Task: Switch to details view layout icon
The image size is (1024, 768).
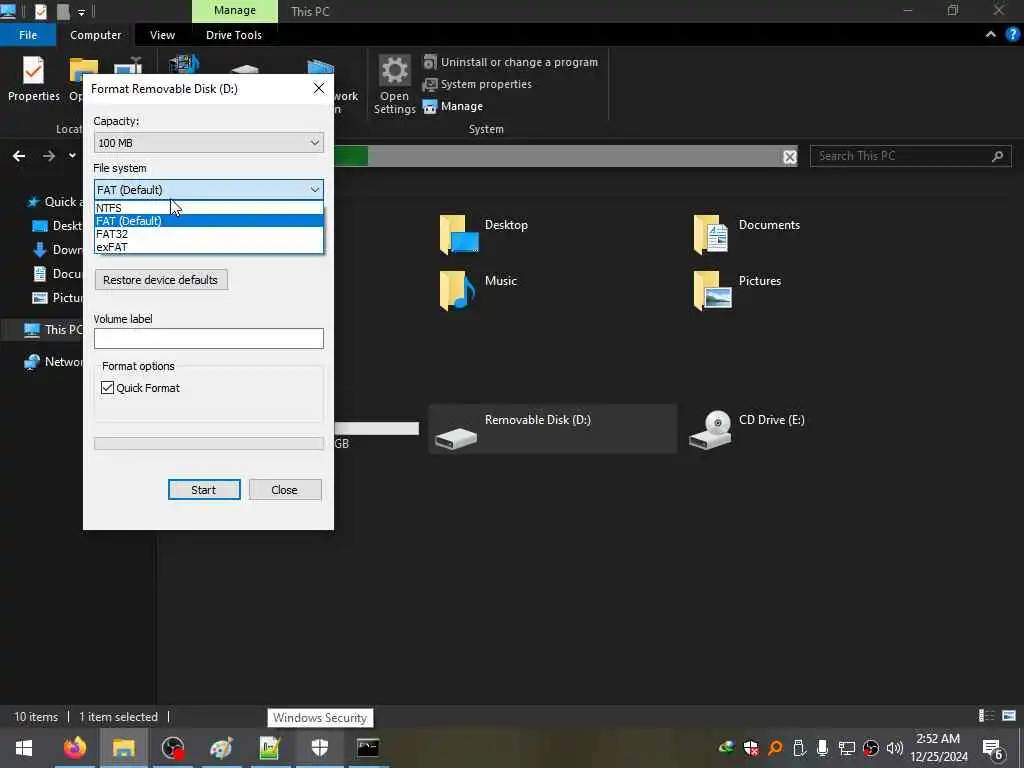Action: (986, 716)
